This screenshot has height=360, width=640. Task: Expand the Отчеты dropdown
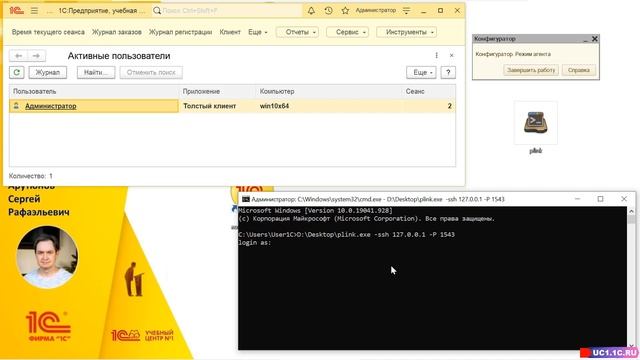pos(297,32)
